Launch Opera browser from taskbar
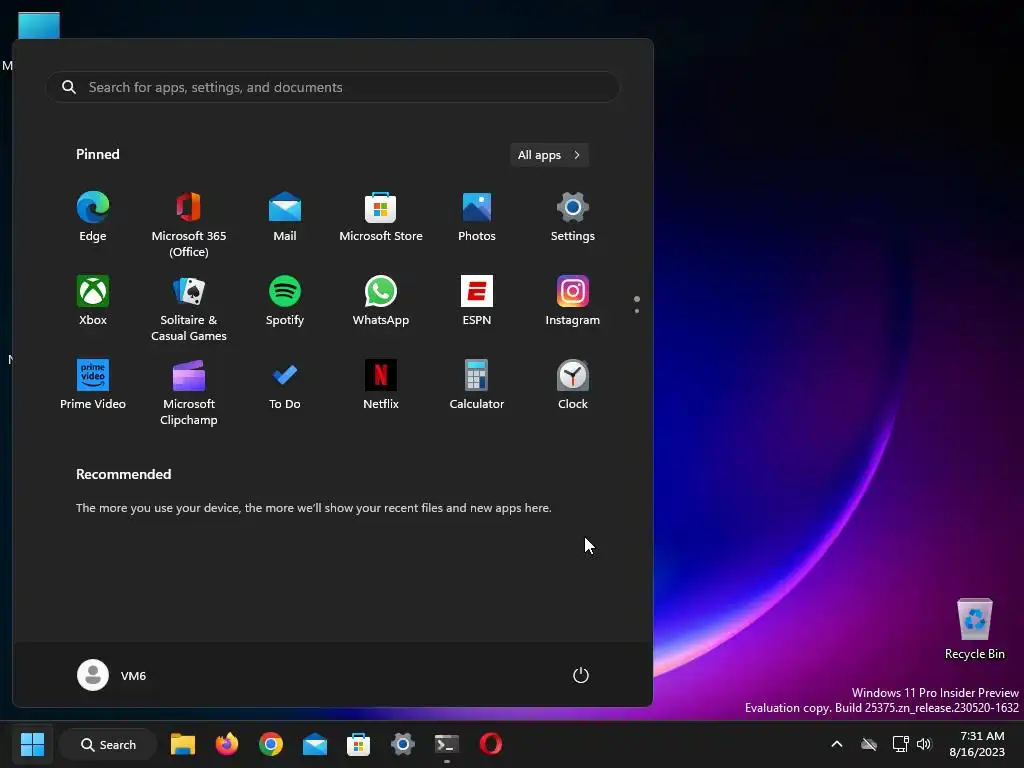The image size is (1024, 768). (490, 744)
